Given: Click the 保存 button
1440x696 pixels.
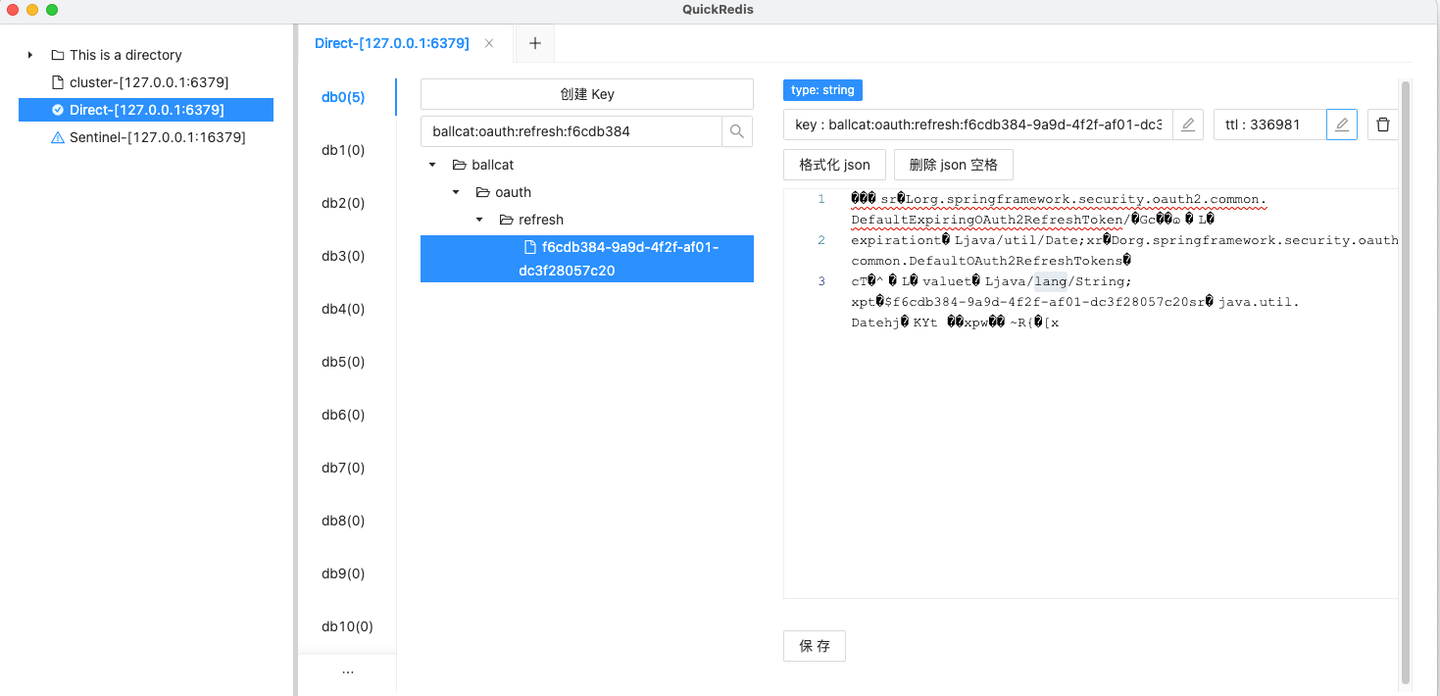Looking at the screenshot, I should pos(813,645).
